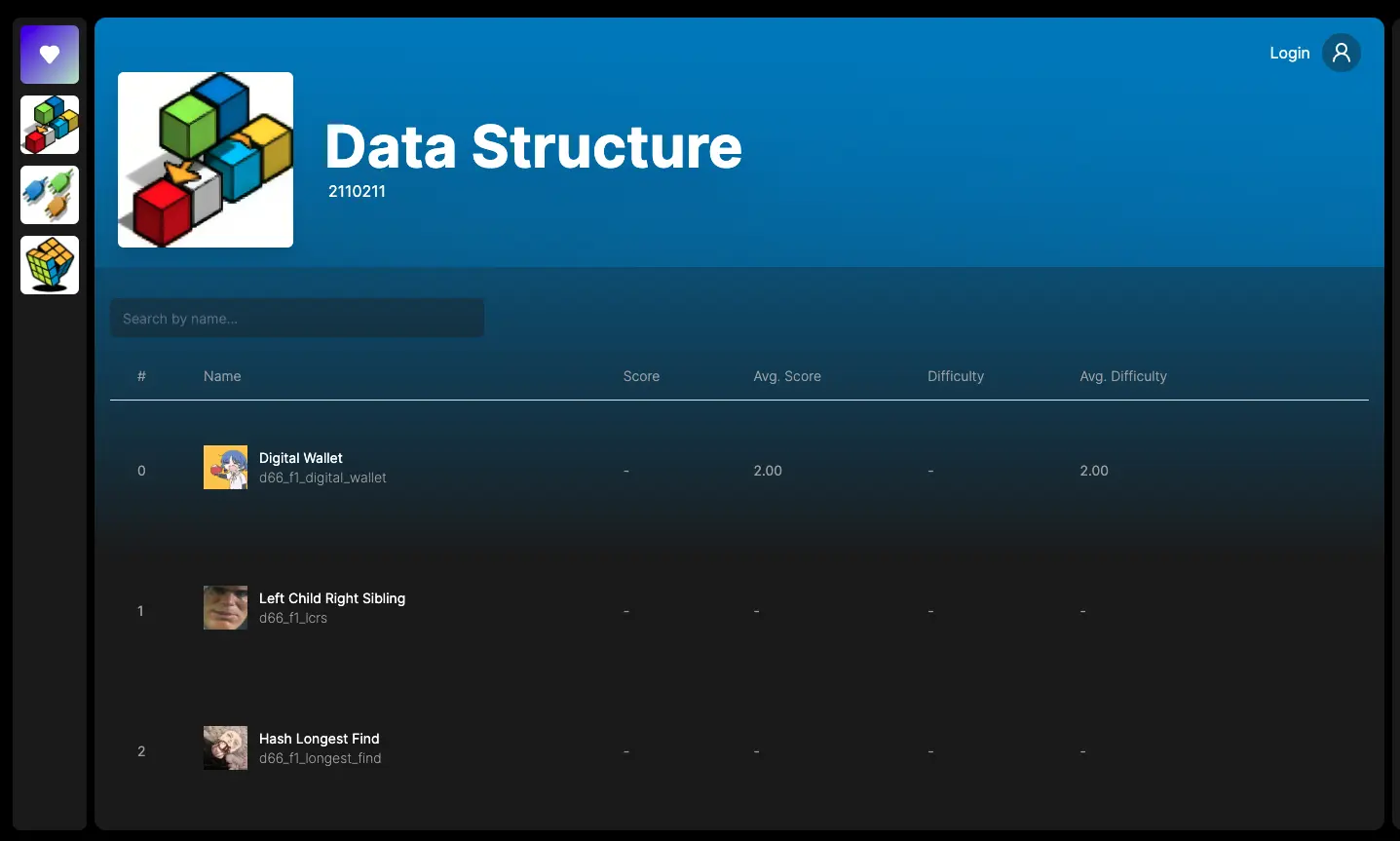Open the colored cubes course icon in sidebar

50,125
